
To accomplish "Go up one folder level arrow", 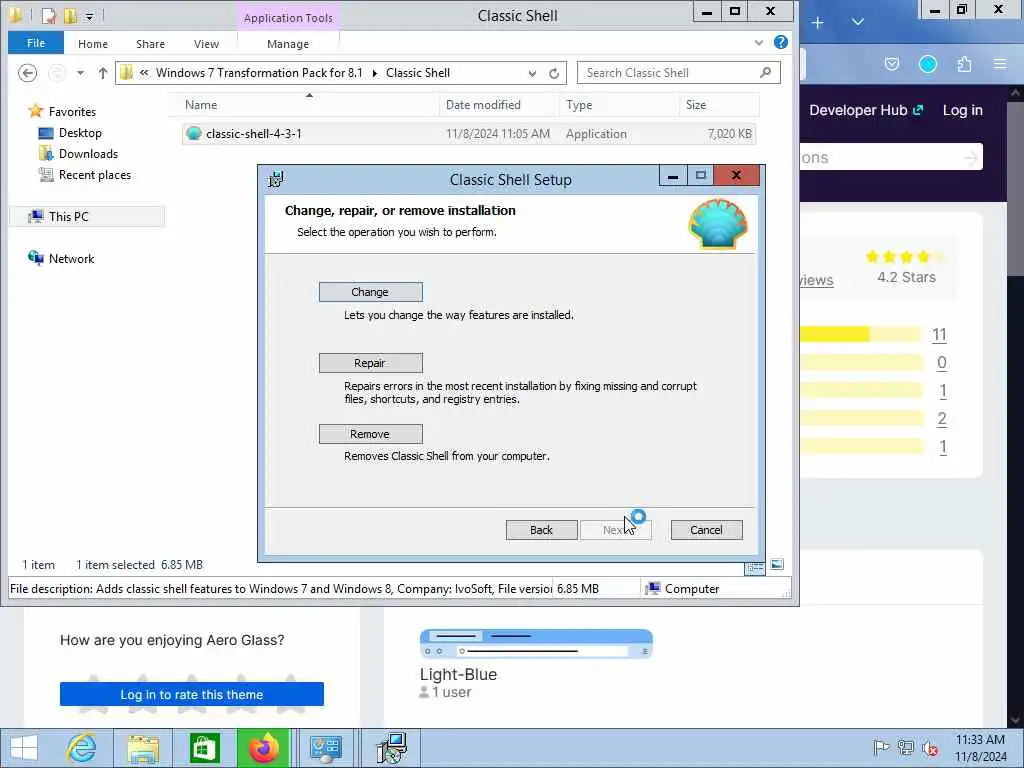I will coord(103,73).
